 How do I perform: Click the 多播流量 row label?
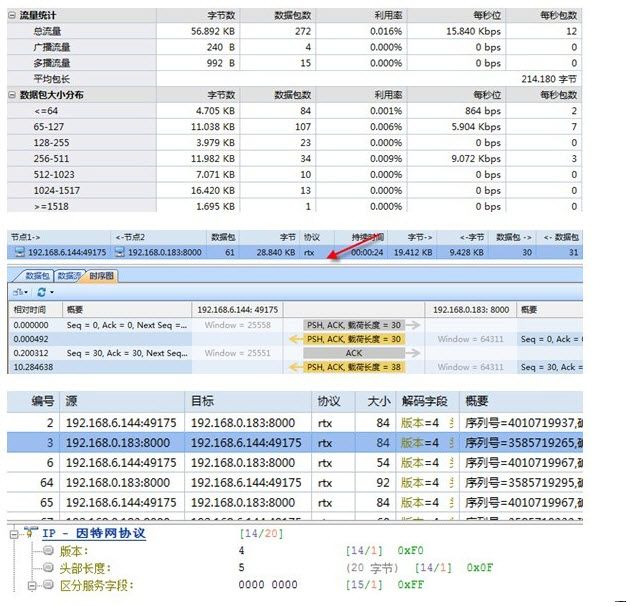tap(52, 63)
